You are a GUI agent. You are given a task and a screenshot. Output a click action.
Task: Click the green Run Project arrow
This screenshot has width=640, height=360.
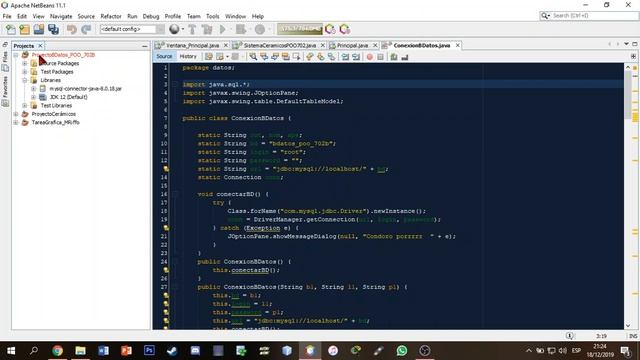click(x=223, y=29)
